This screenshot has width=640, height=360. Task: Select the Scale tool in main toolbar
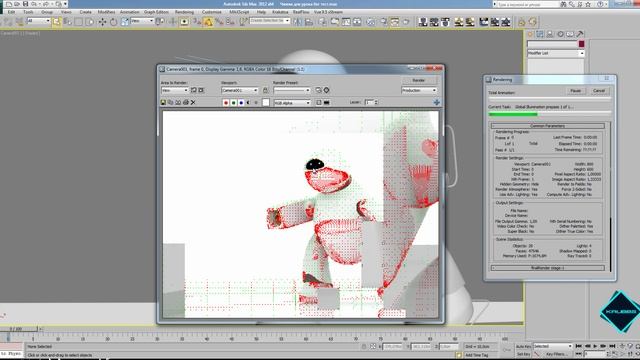click(x=124, y=22)
